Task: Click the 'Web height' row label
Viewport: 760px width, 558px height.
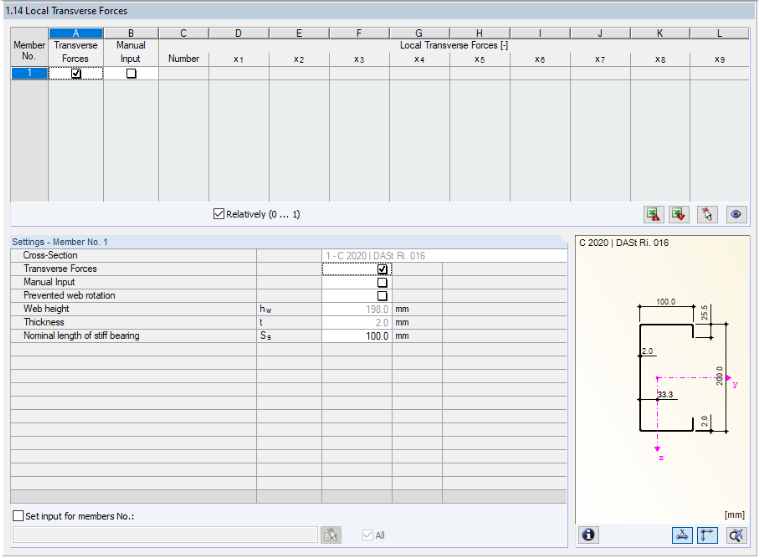Action: coord(46,309)
